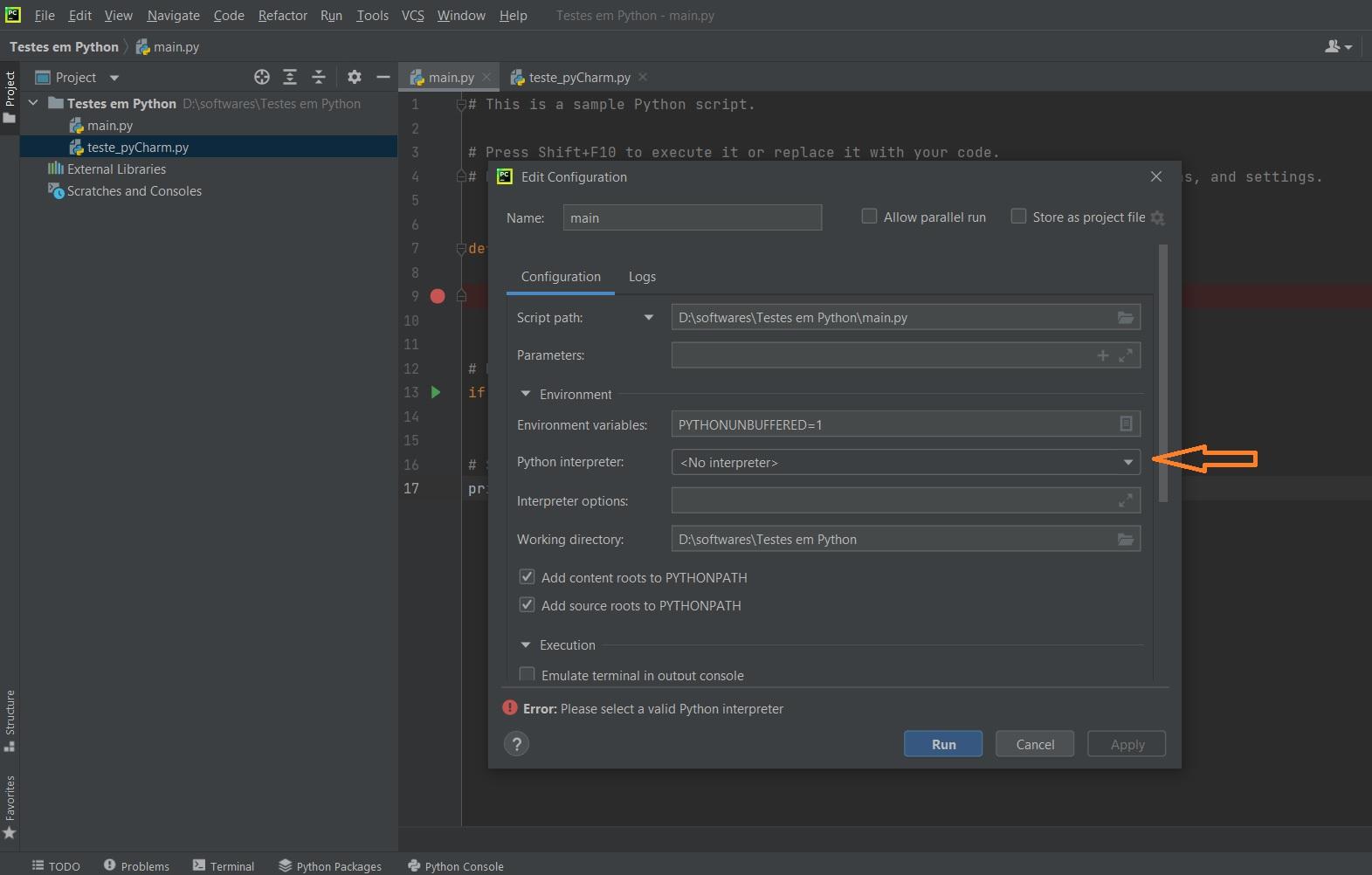The height and width of the screenshot is (875, 1372).
Task: Open the File menu
Action: 45,16
